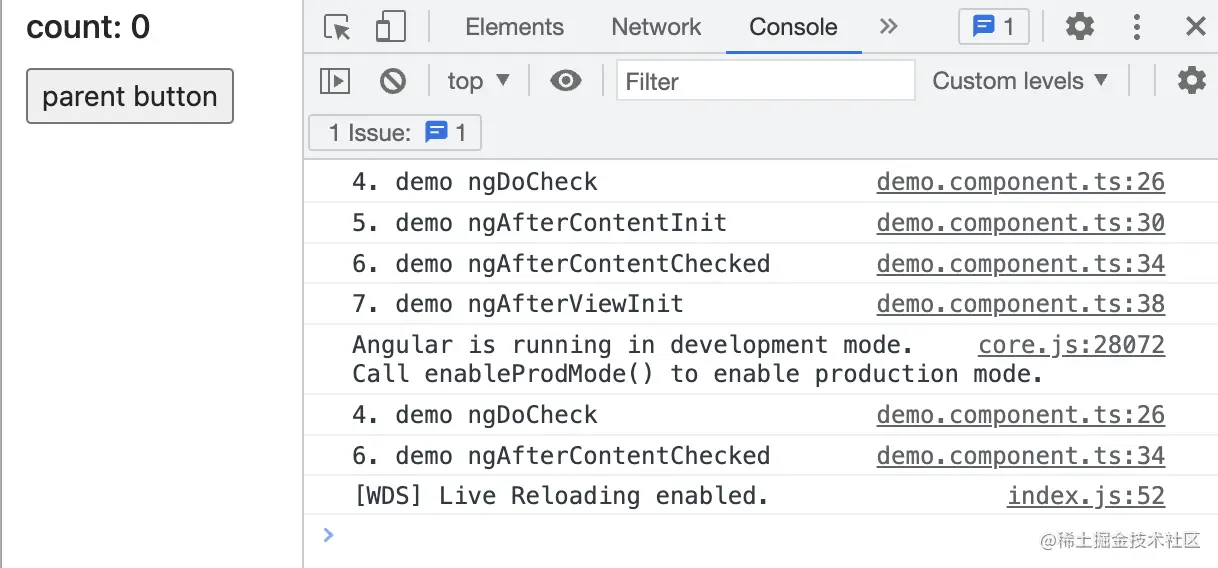
Task: Open the three-dot DevTools menu
Action: pos(1137,27)
